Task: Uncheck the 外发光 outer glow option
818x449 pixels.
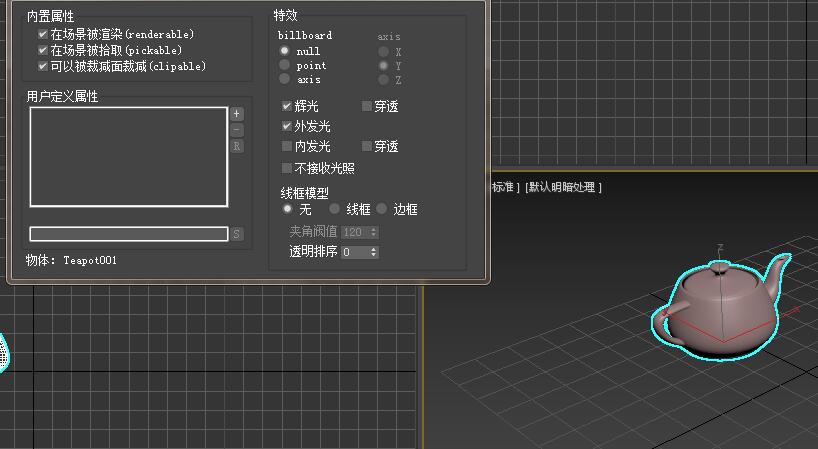Action: [x=287, y=127]
